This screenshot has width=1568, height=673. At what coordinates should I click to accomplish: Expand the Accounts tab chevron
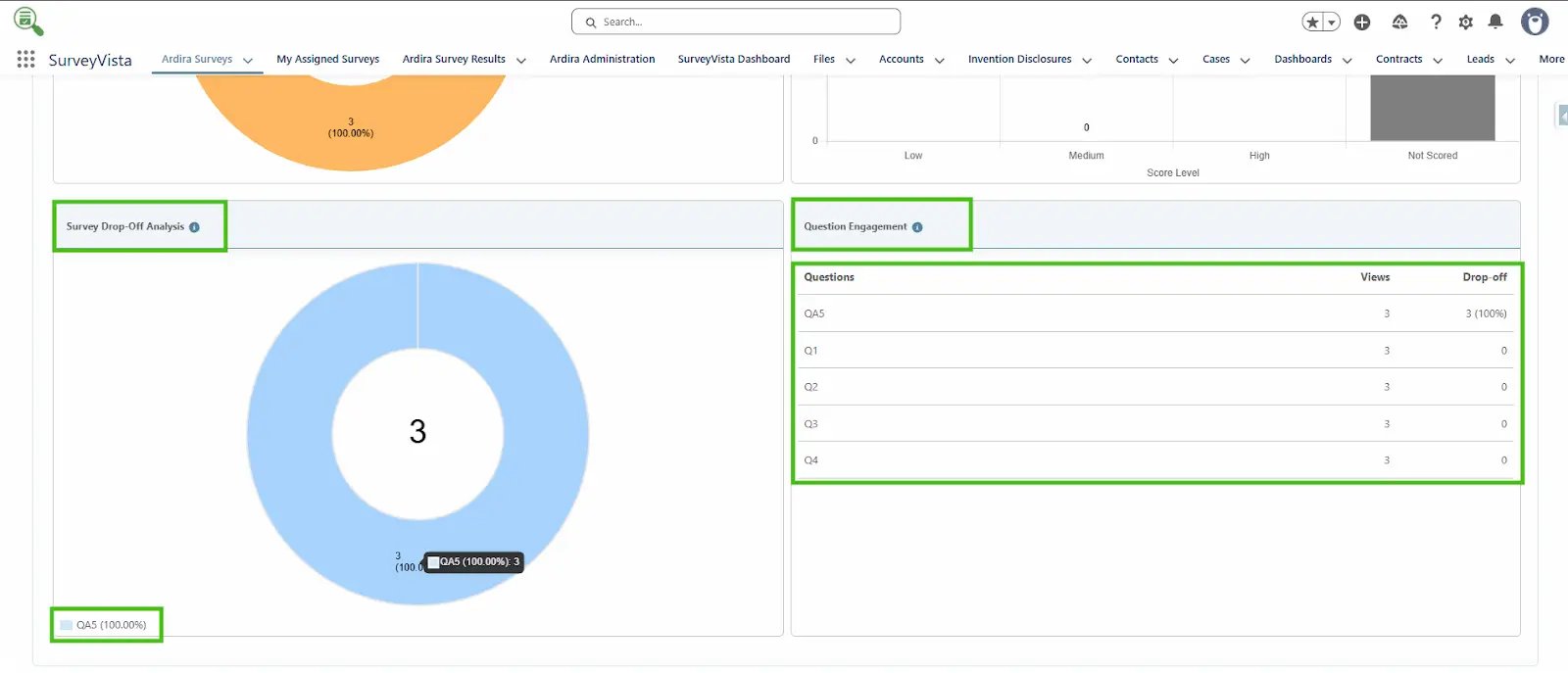click(940, 61)
